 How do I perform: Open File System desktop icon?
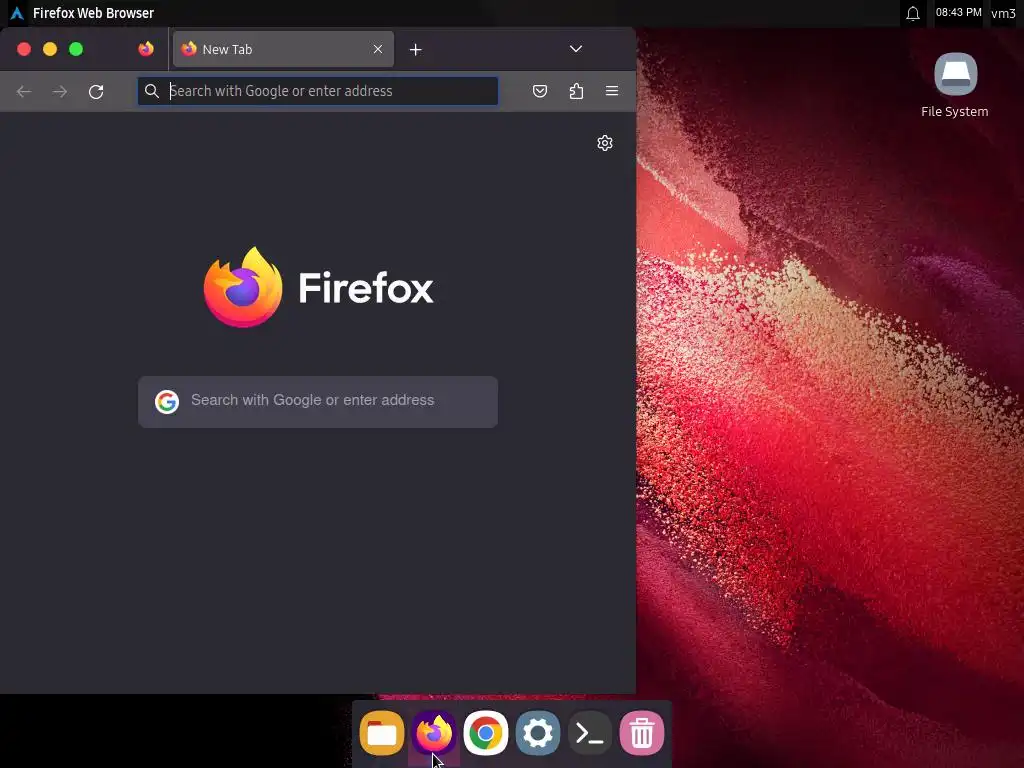(955, 86)
